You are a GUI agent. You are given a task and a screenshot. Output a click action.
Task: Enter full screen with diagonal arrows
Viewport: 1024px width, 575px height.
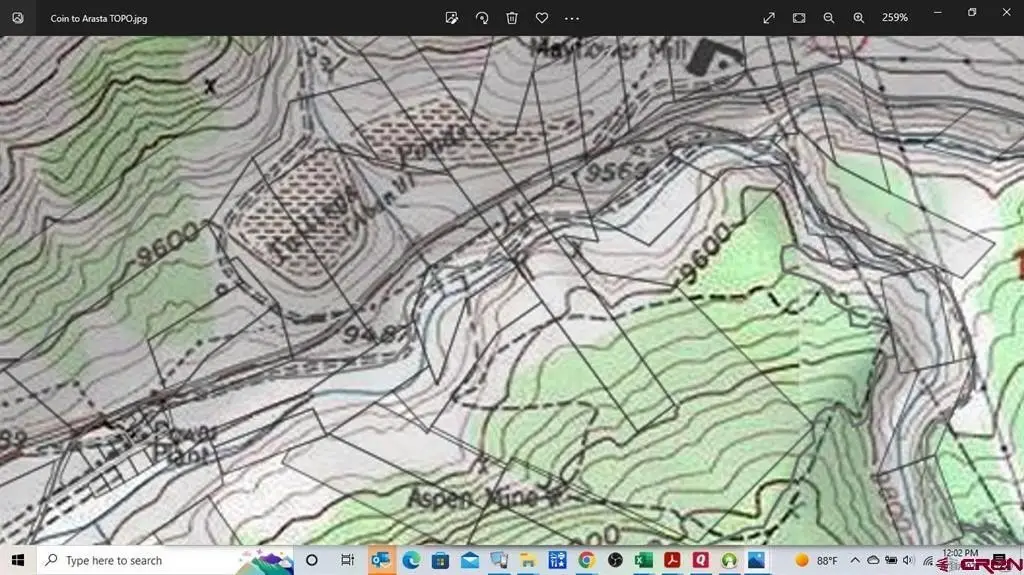click(x=769, y=18)
